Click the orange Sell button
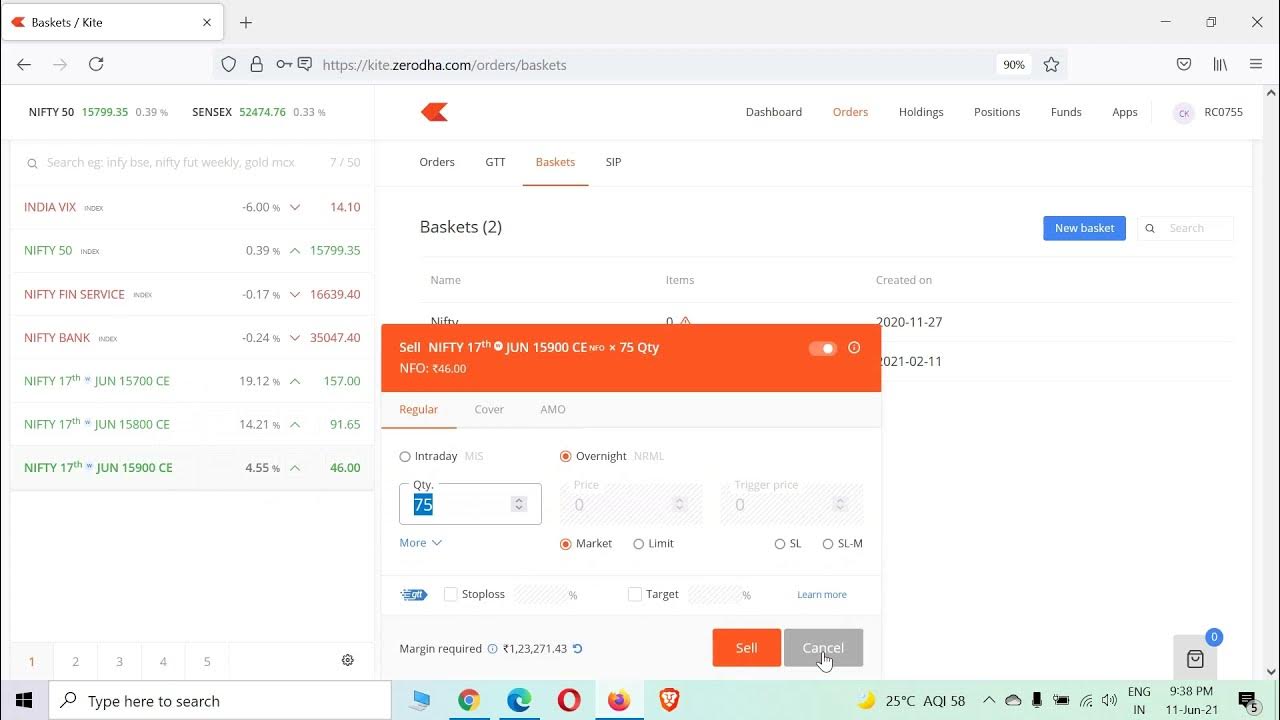Image resolution: width=1280 pixels, height=720 pixels. click(746, 648)
